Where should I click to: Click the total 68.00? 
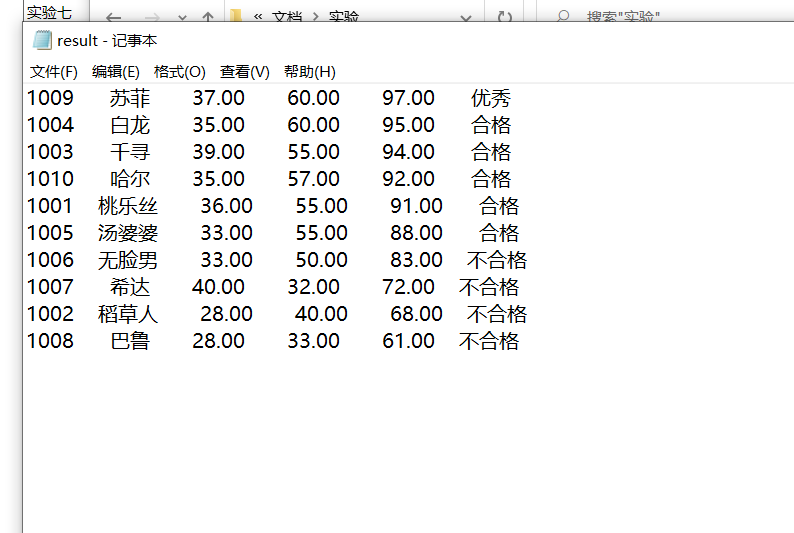pyautogui.click(x=416, y=314)
